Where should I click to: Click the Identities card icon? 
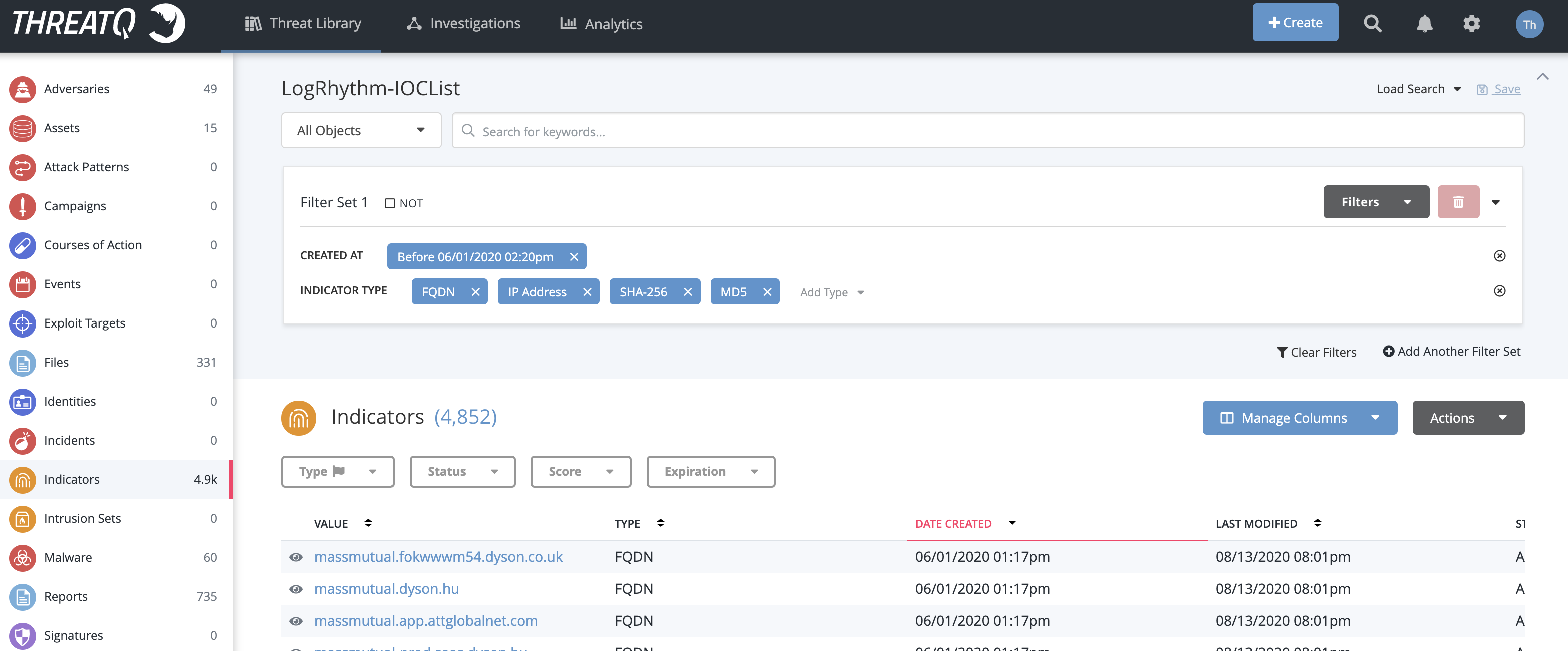[x=23, y=401]
